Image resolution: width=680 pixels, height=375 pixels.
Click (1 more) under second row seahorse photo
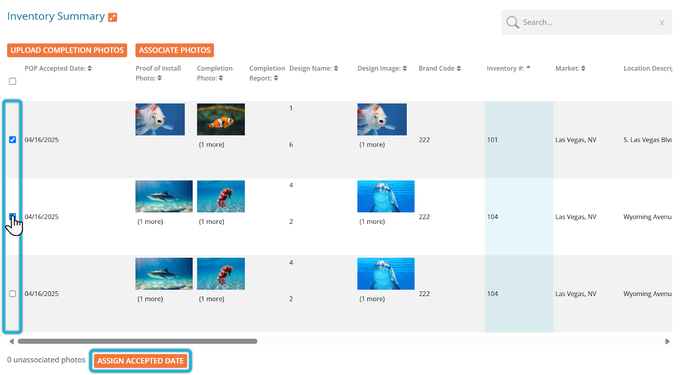click(212, 222)
